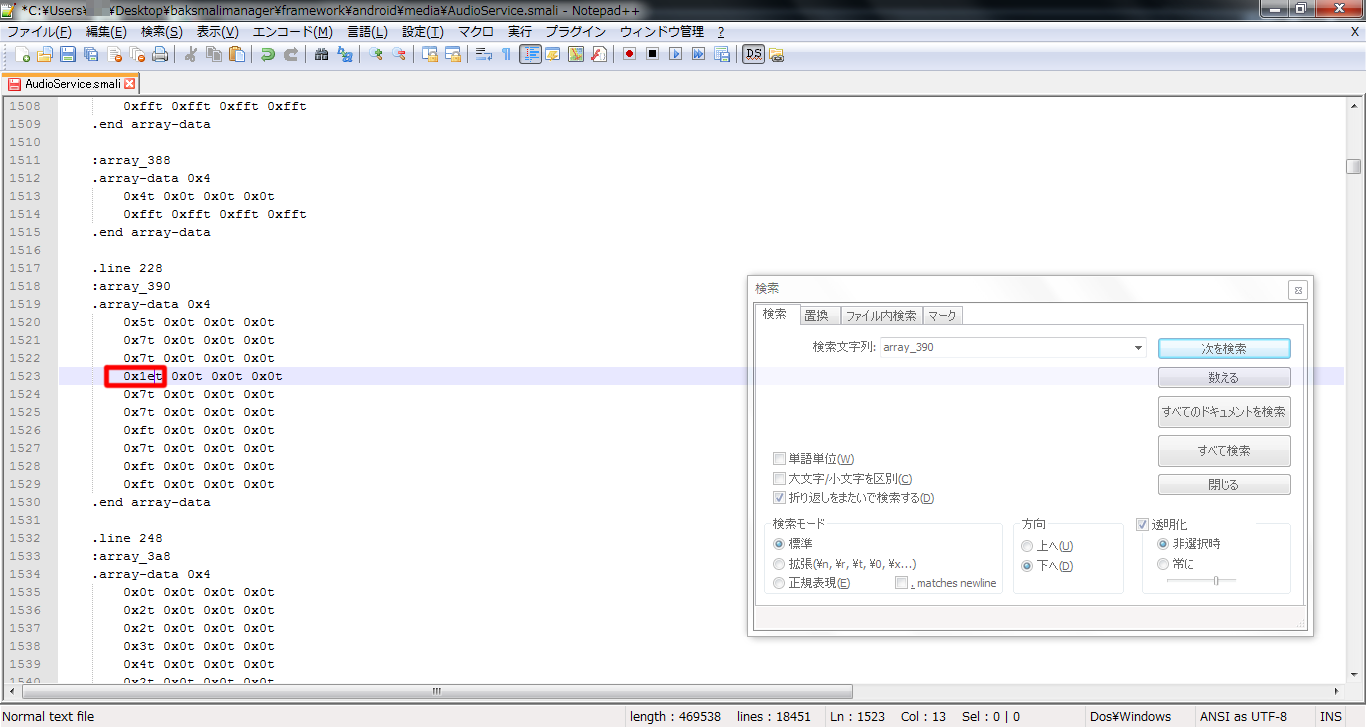Click the 次を検索 button
Screen dimensions: 1366x728
click(x=1224, y=349)
